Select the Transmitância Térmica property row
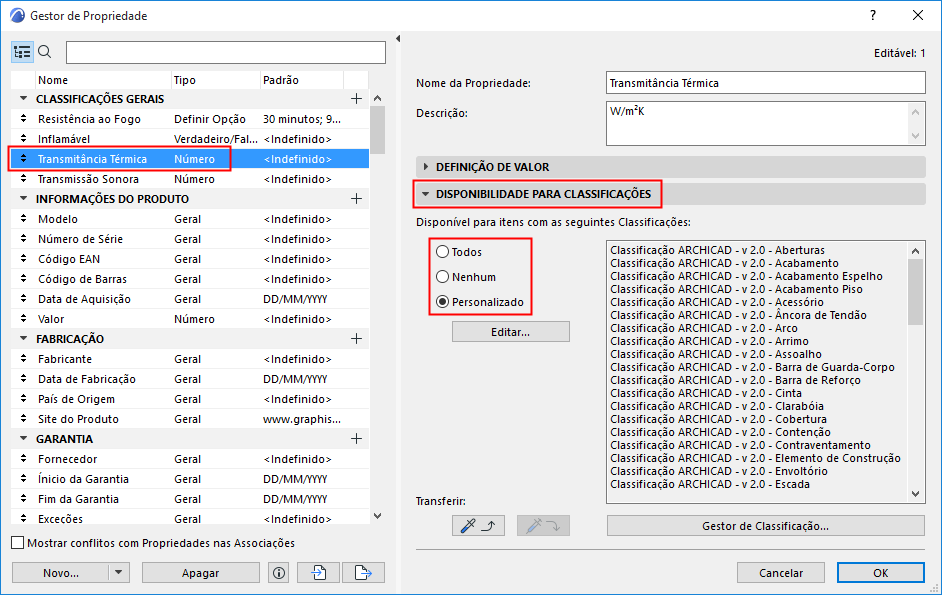 click(x=190, y=159)
